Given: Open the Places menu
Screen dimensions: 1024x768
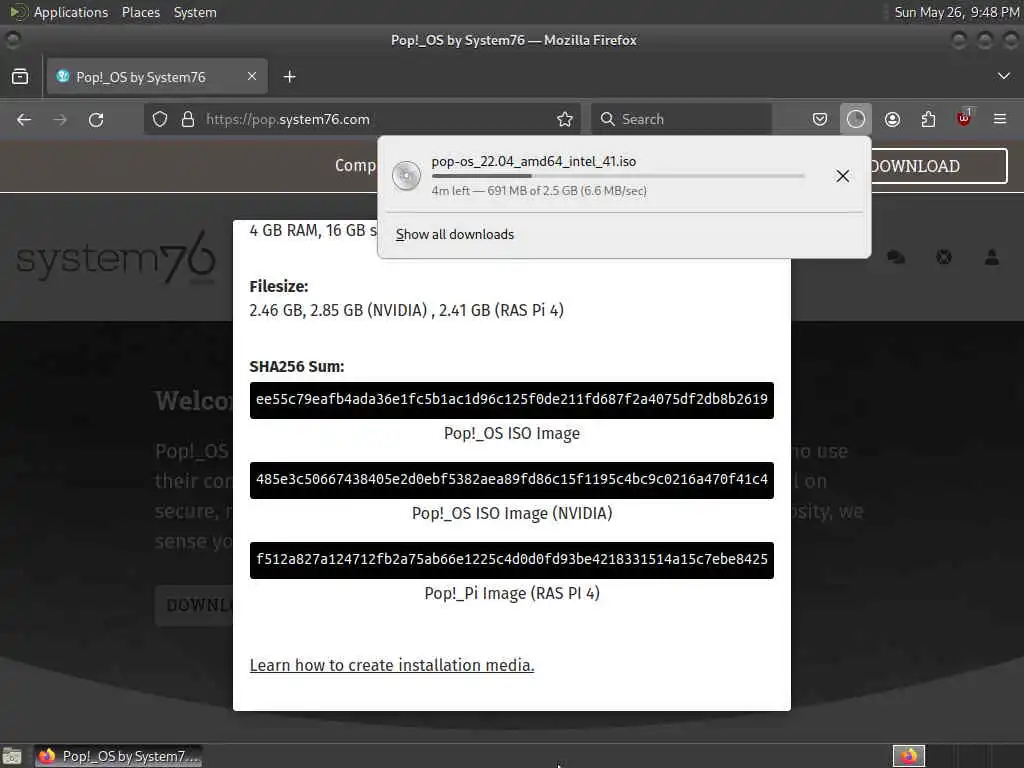Looking at the screenshot, I should pos(140,12).
